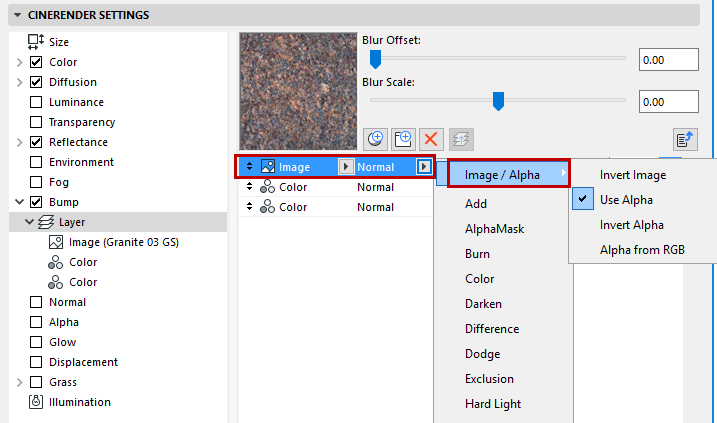Click reorder arrows on second Color layer row
Viewport: 717px width, 423px height.
point(249,207)
